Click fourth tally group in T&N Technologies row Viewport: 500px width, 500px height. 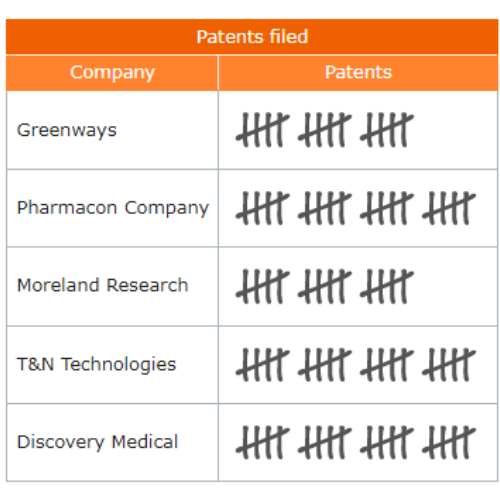click(449, 365)
